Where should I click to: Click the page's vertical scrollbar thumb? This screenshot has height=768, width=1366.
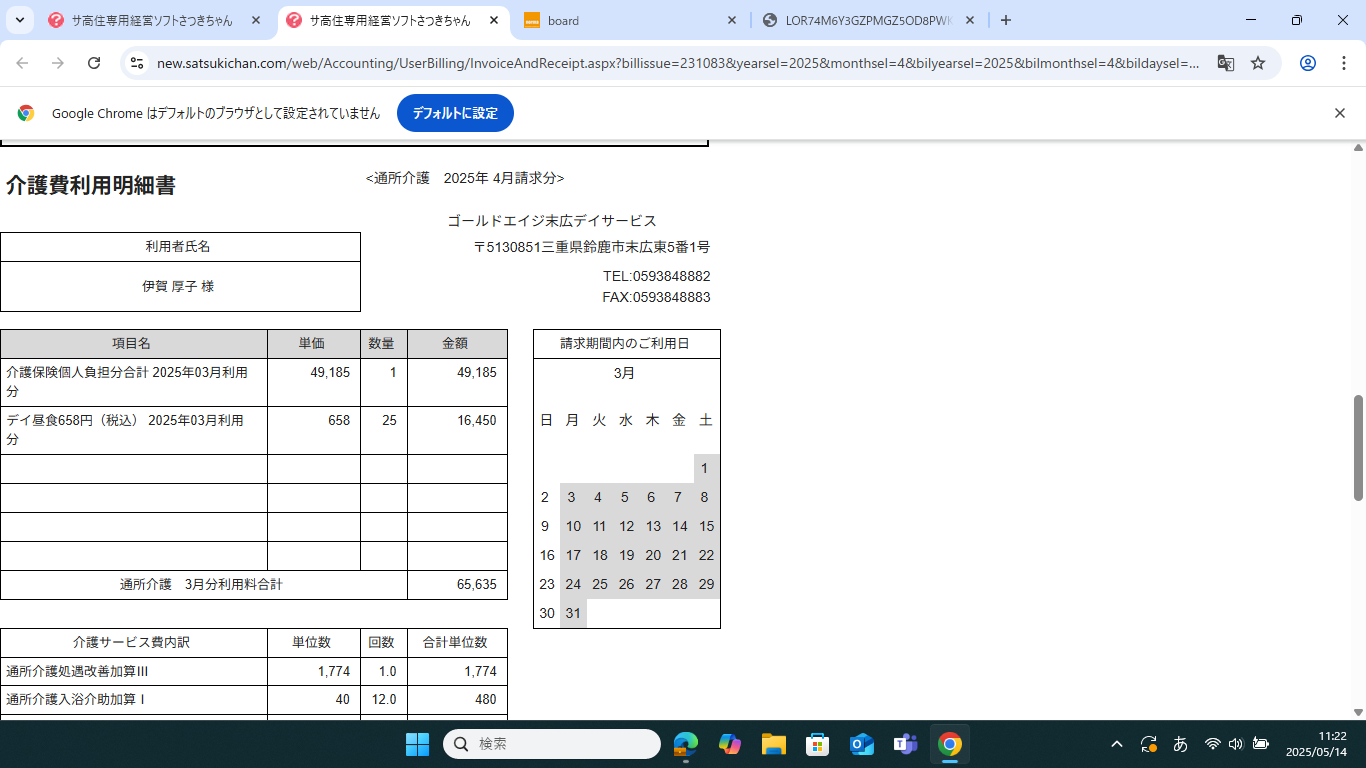point(1358,447)
